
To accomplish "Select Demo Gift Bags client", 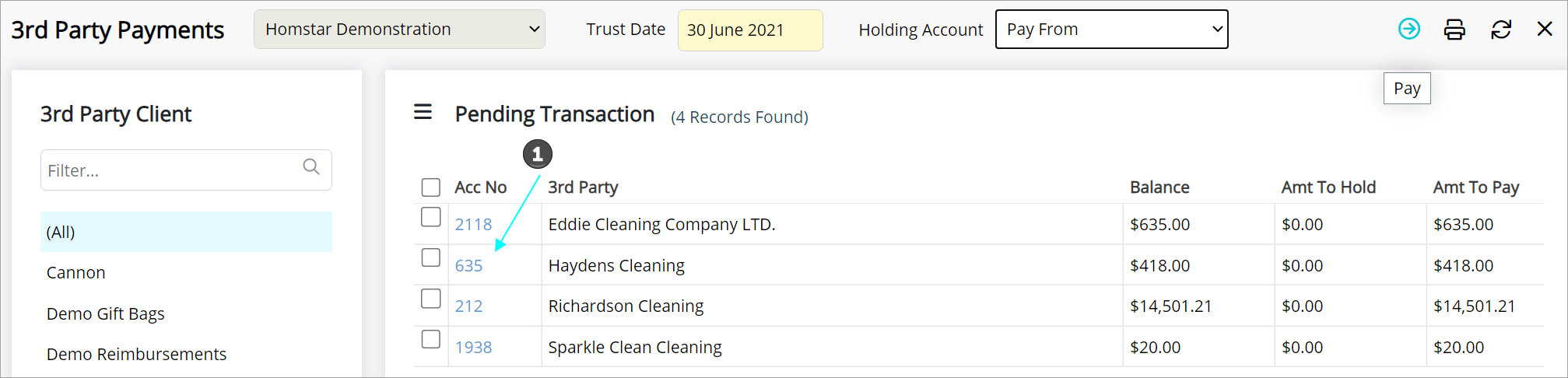I will 106,313.
